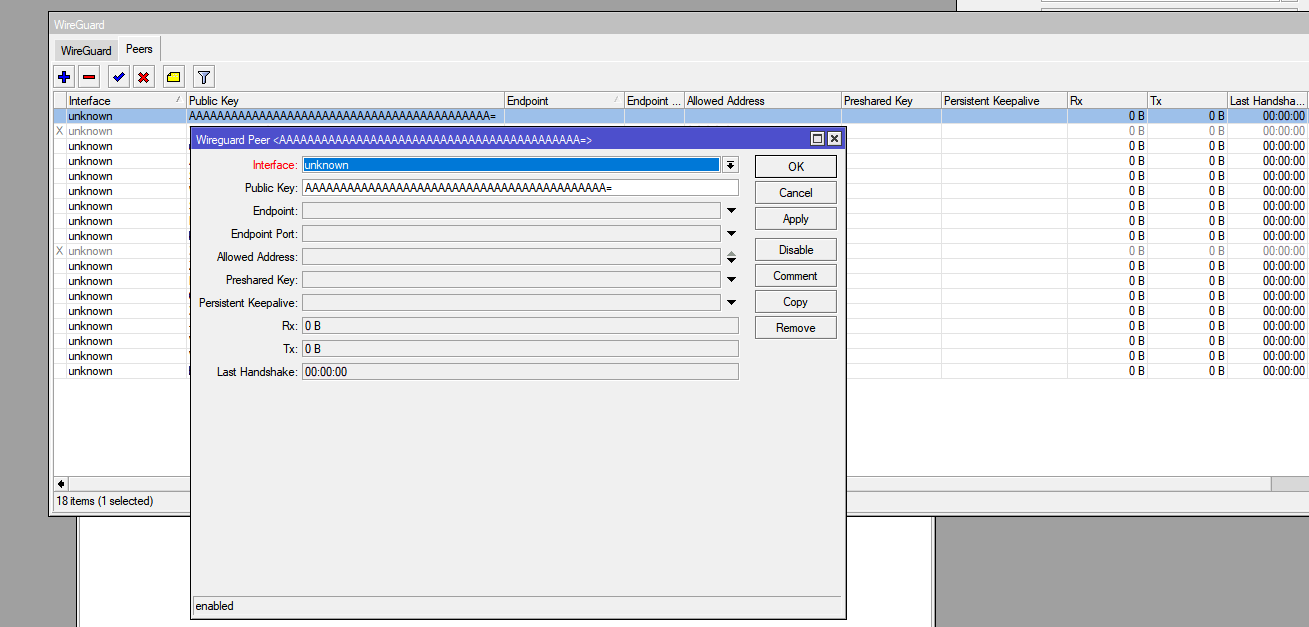Add a new WireGuard peer with plus icon

(x=65, y=77)
